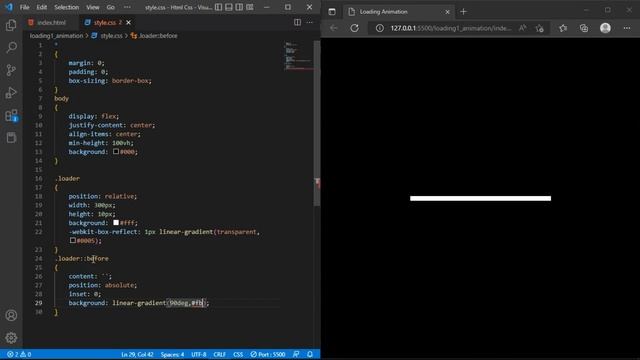Click Port: 5500 Live Server status
640x360 pixels.
(268, 354)
